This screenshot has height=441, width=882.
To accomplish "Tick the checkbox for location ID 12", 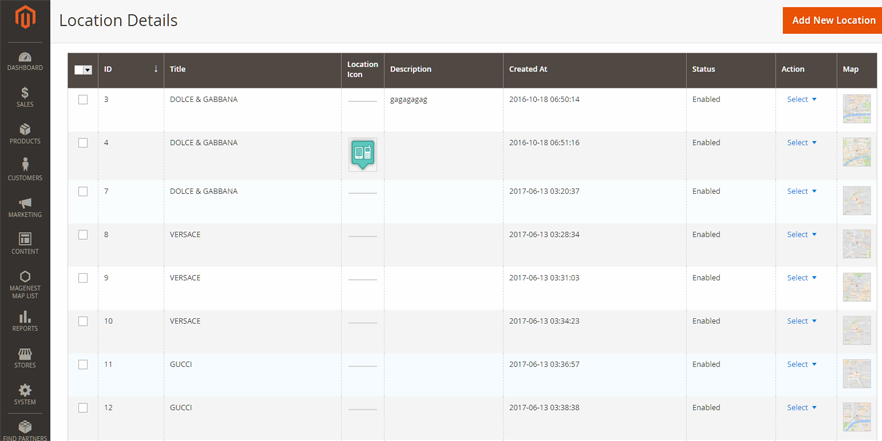I will pos(83,408).
